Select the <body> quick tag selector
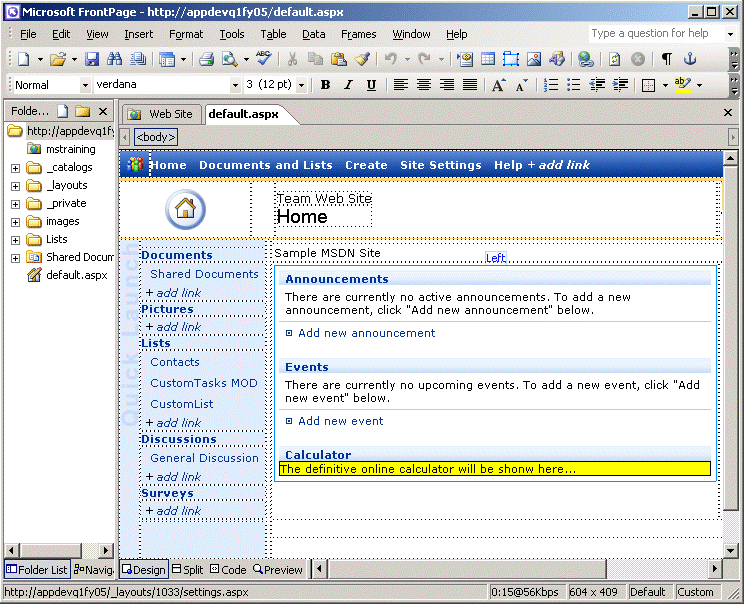744x604 pixels. pos(156,137)
